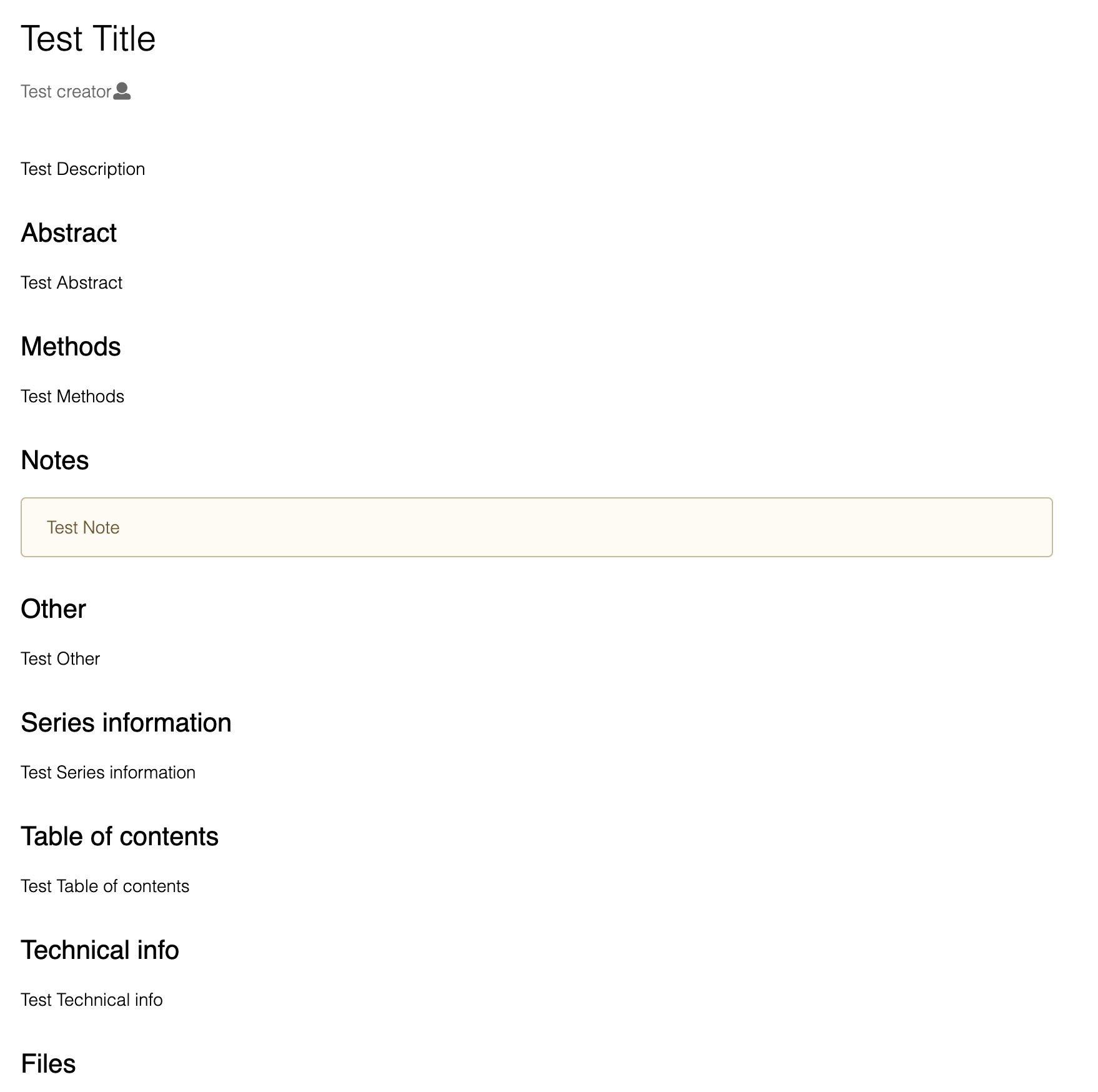
Task: Click the Other section heading
Action: [53, 609]
